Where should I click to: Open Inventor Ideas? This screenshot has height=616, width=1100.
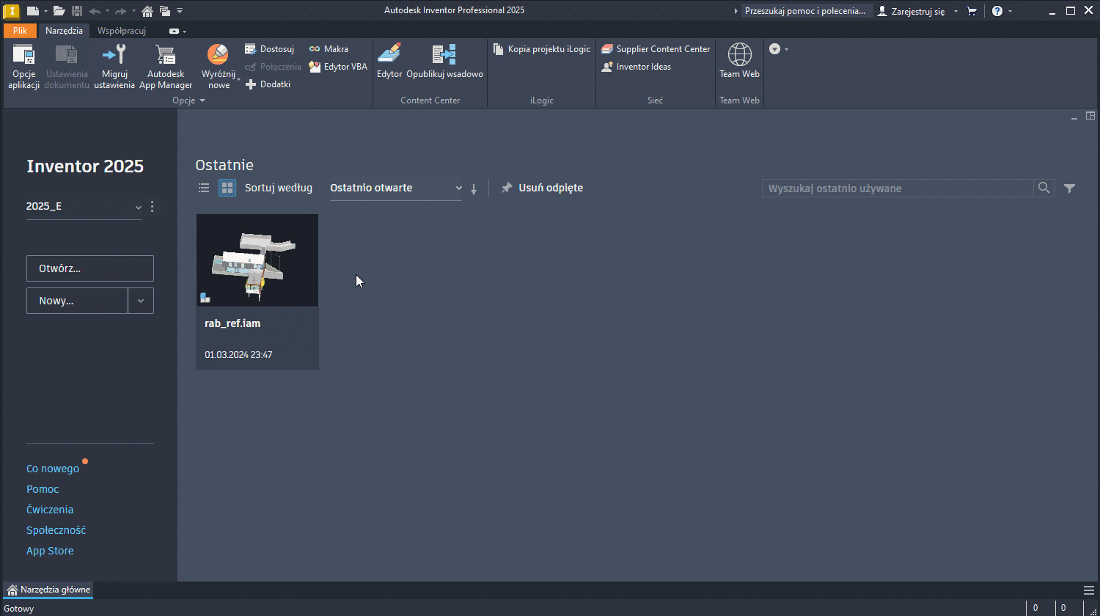pos(636,67)
